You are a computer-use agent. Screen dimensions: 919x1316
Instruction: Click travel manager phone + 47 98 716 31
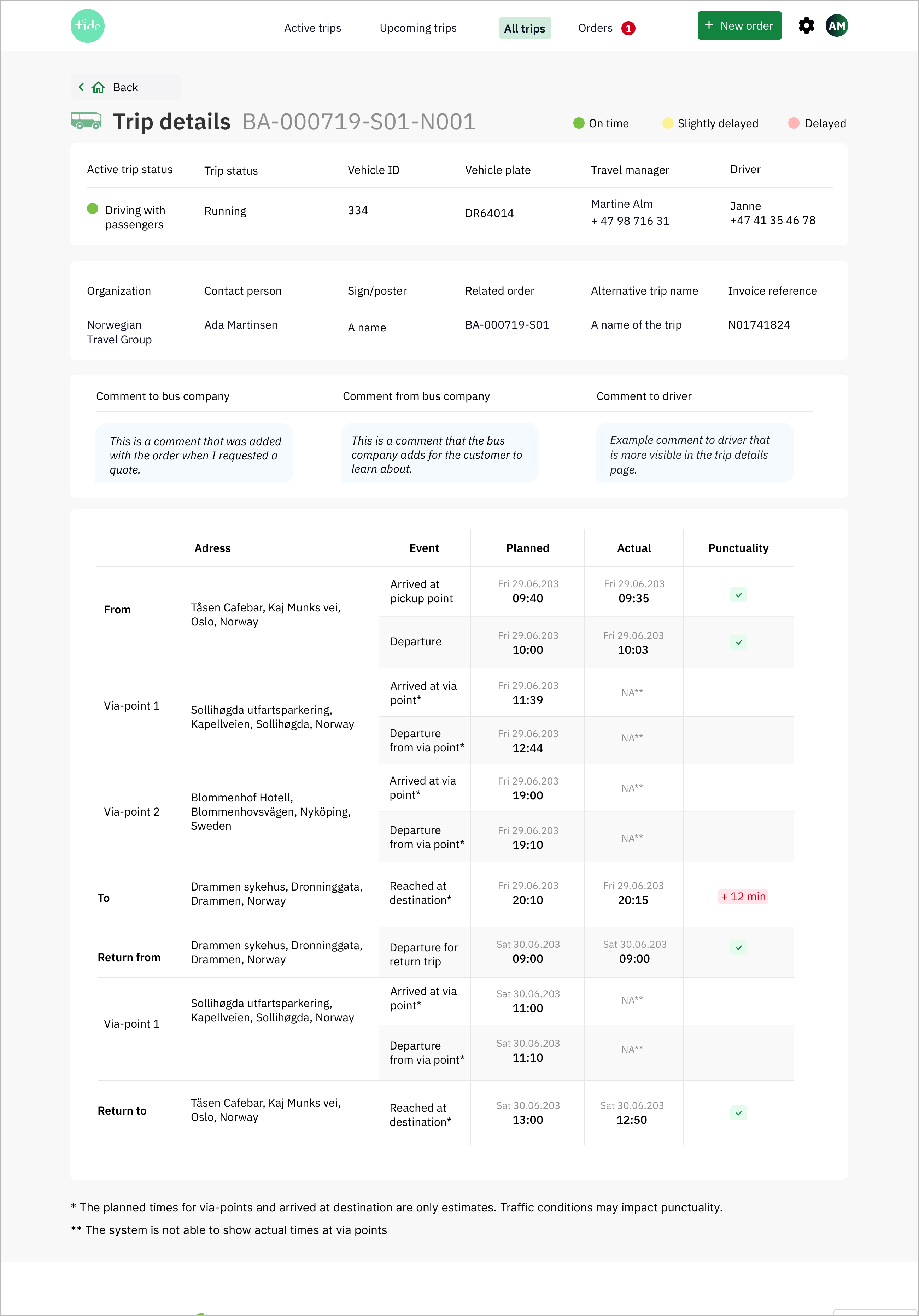(630, 221)
